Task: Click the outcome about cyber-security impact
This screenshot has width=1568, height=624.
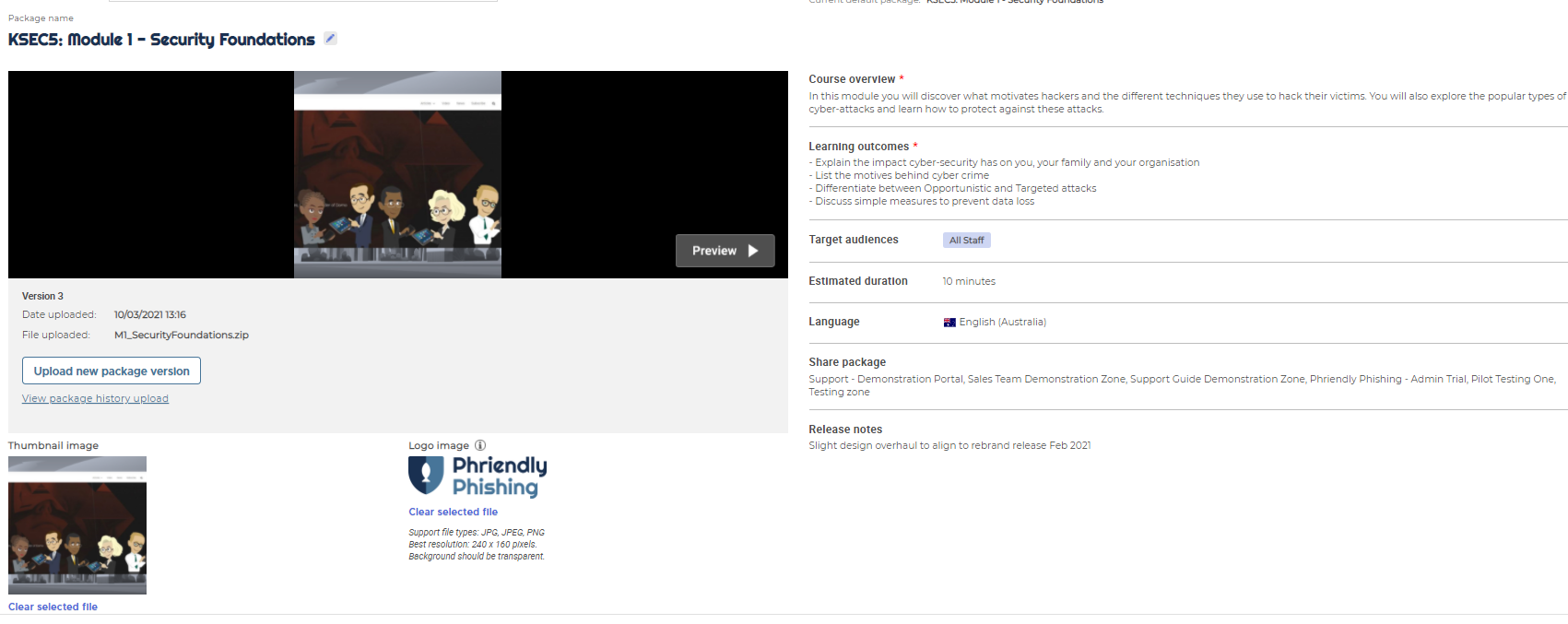Action: click(1004, 163)
